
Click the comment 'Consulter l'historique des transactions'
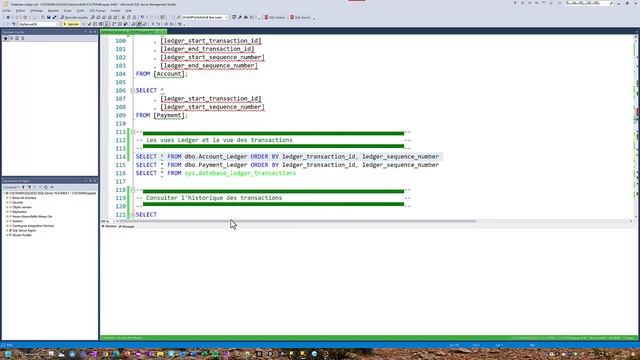click(x=214, y=198)
